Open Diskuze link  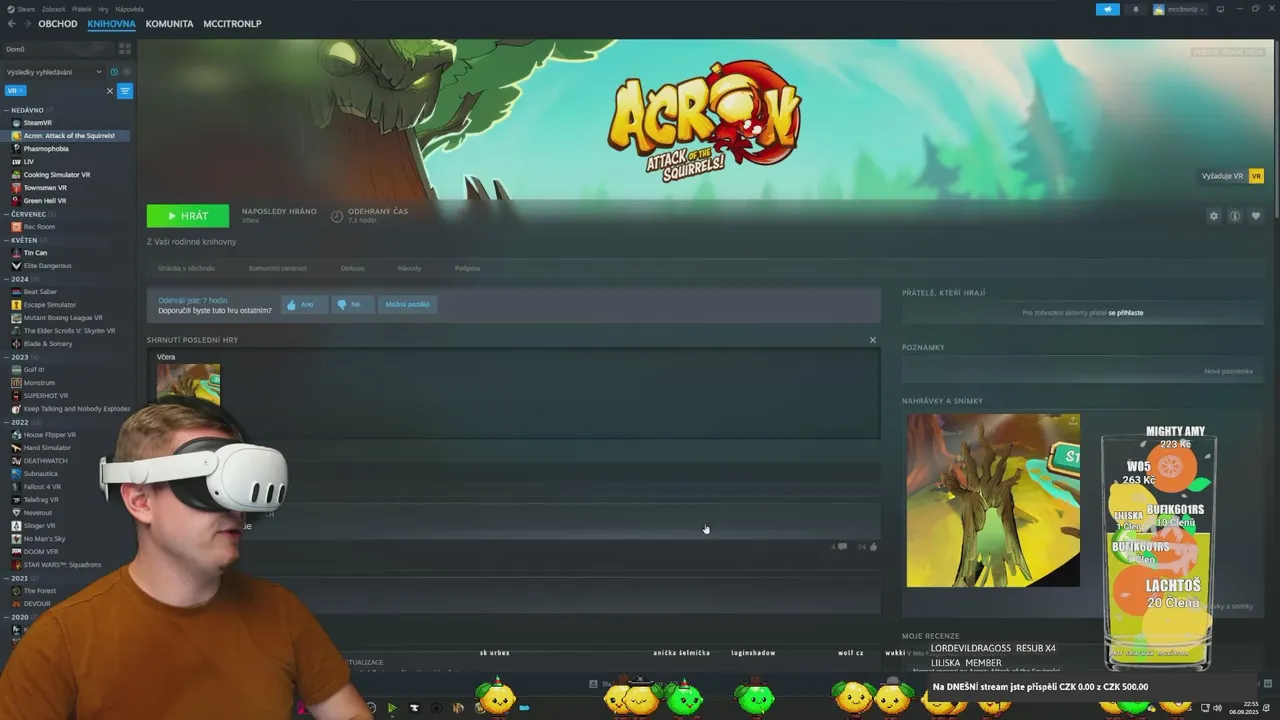(352, 268)
